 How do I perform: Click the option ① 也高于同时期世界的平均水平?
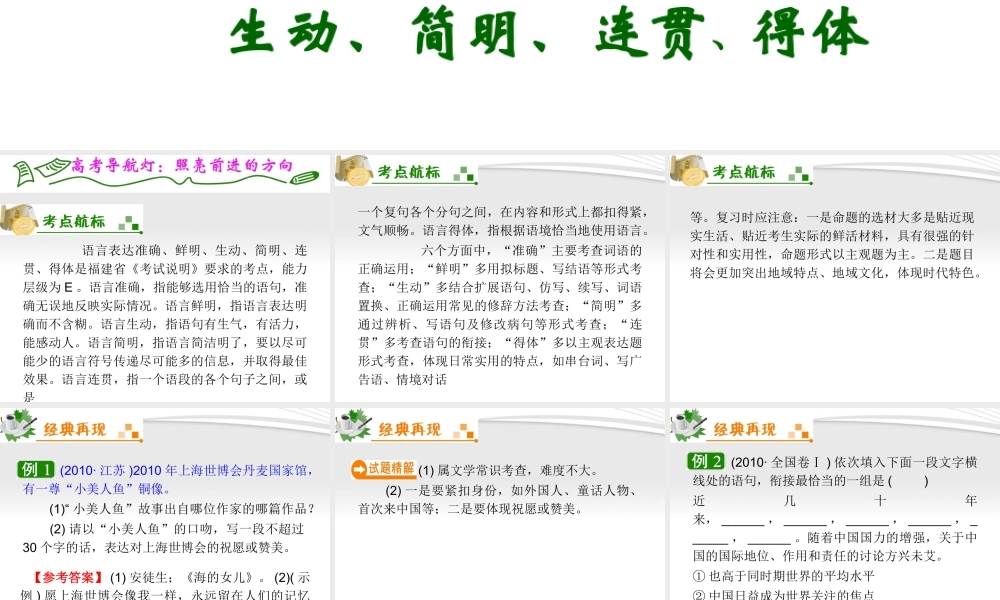pos(783,576)
